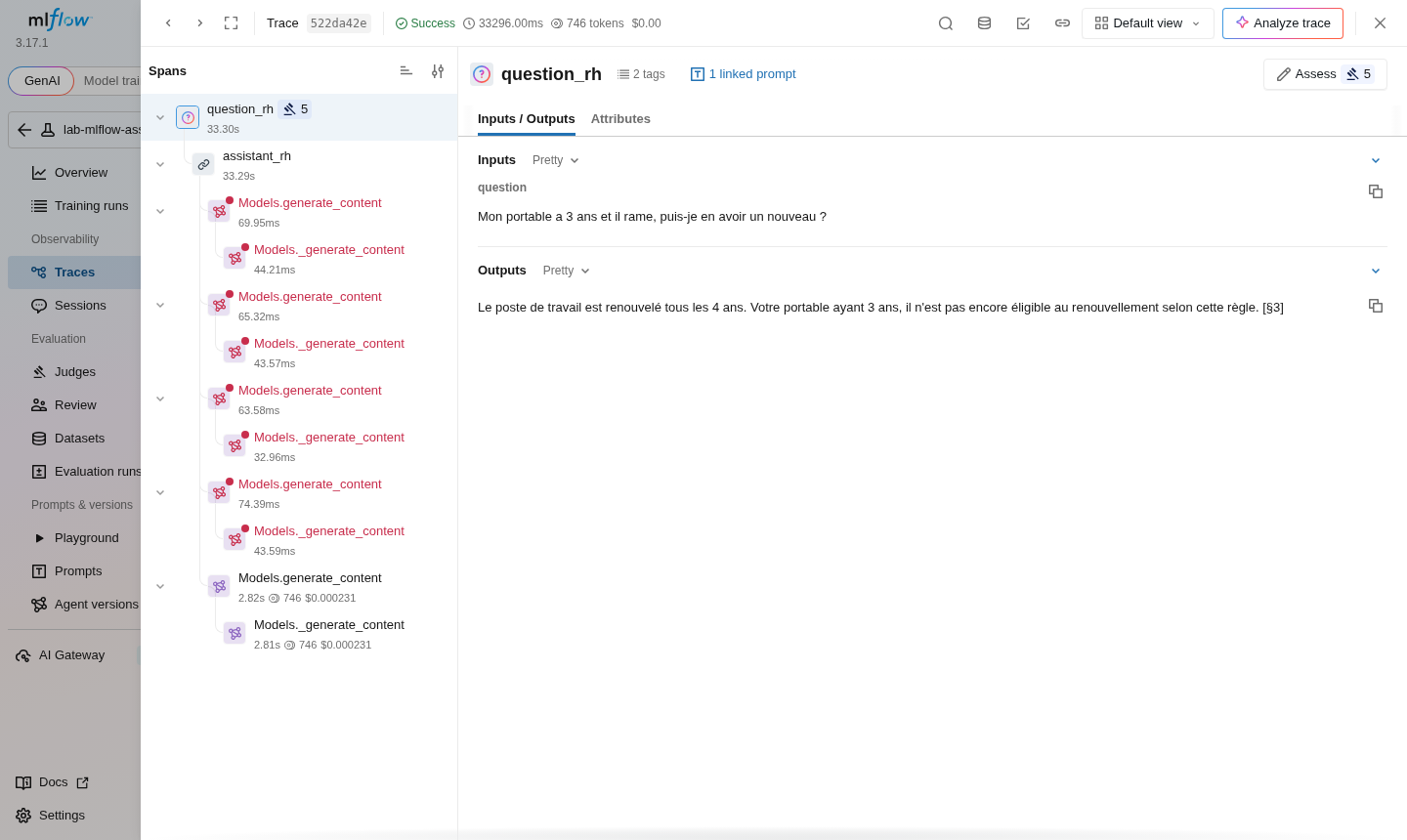This screenshot has height=840, width=1407.
Task: Click the 746 tokens label in header
Action: pyautogui.click(x=587, y=23)
